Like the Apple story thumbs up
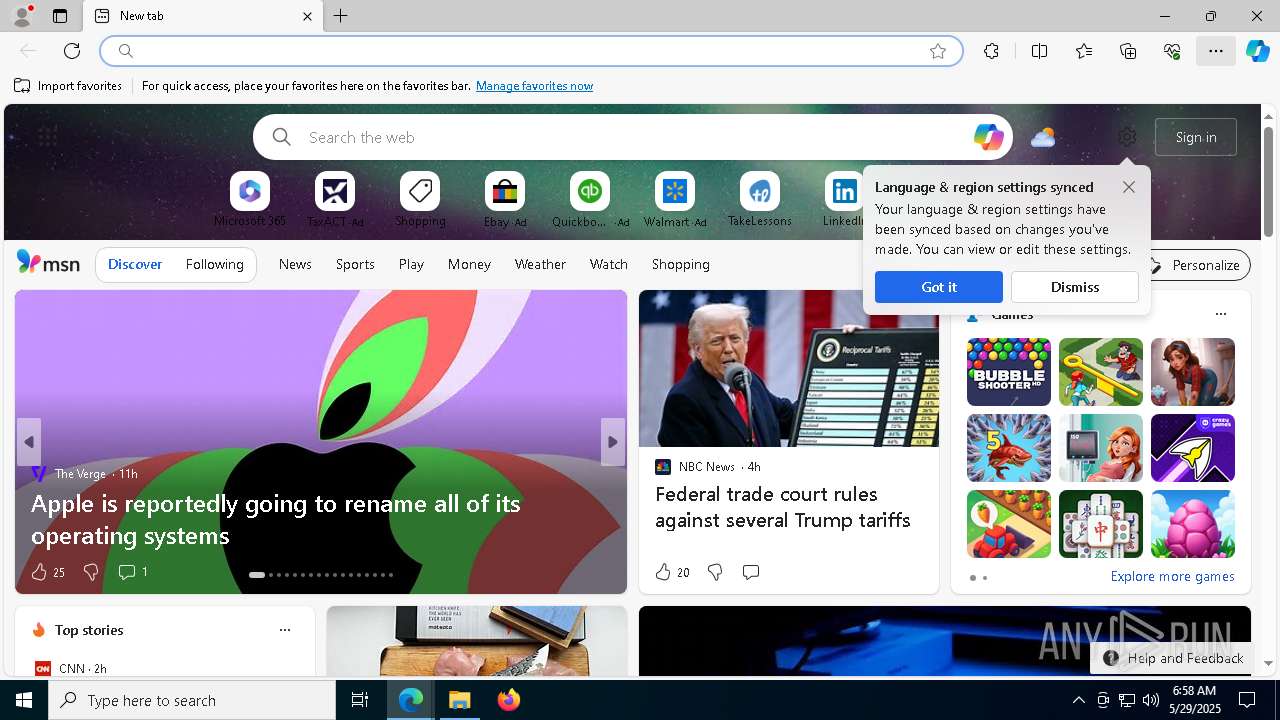 (47, 572)
